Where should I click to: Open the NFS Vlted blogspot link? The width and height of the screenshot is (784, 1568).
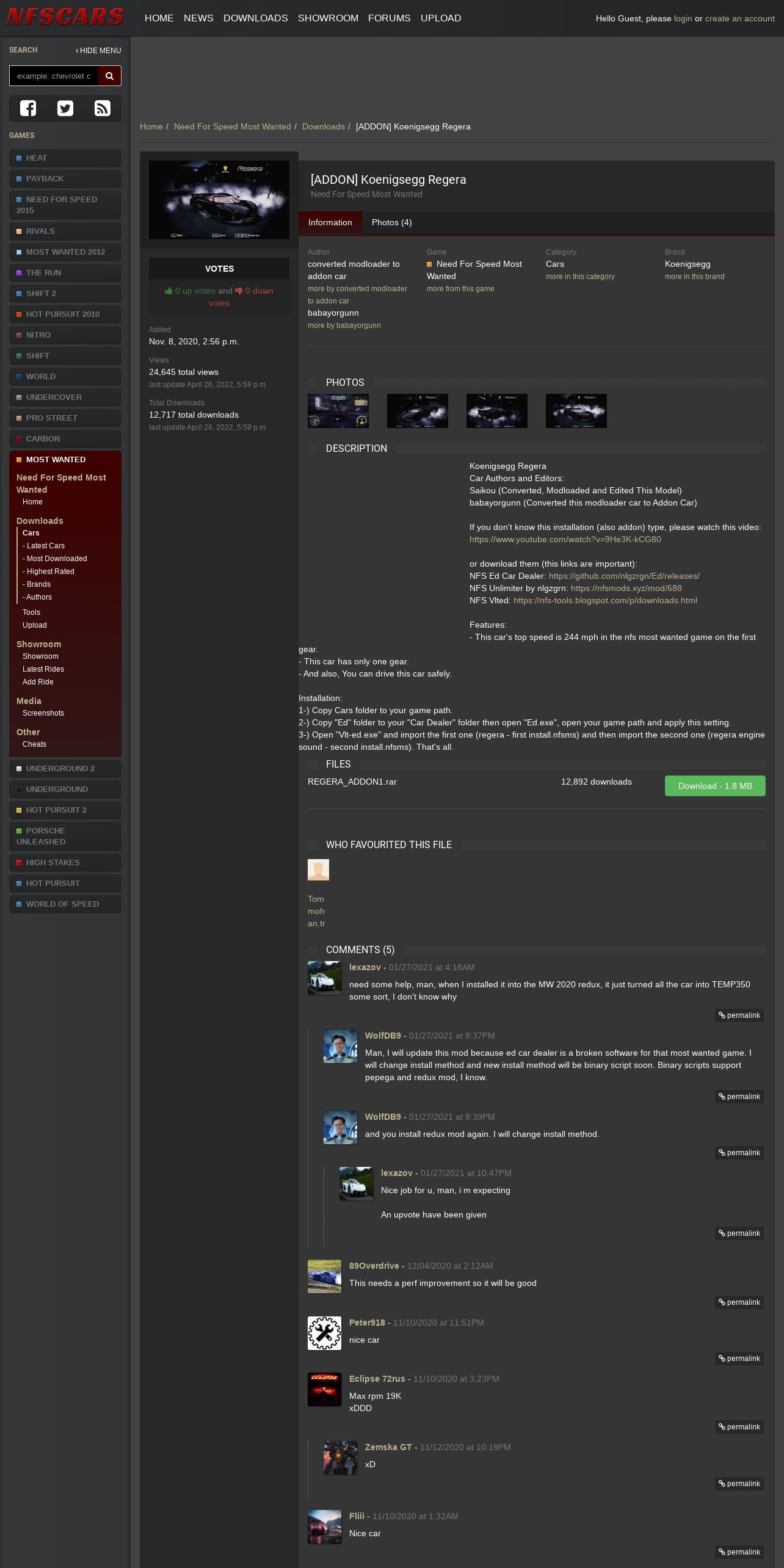pos(605,601)
